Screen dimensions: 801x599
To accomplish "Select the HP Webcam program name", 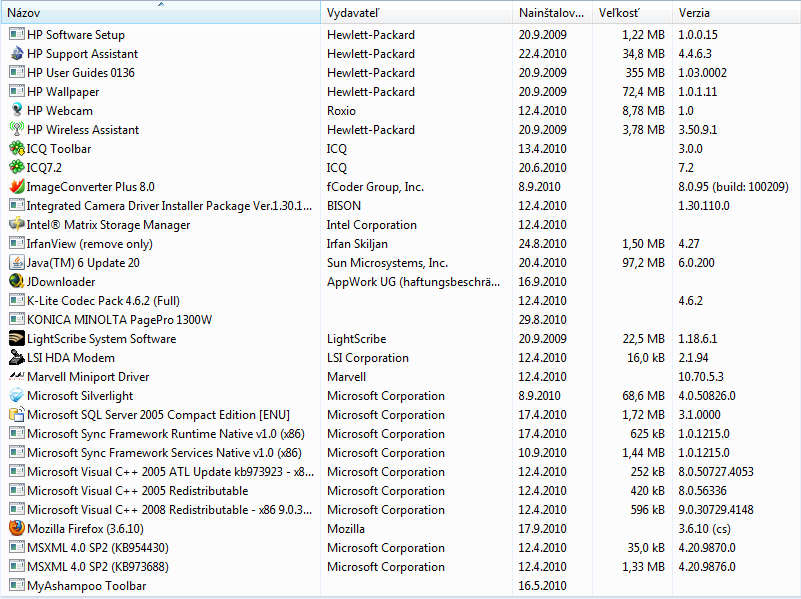I will tap(60, 111).
